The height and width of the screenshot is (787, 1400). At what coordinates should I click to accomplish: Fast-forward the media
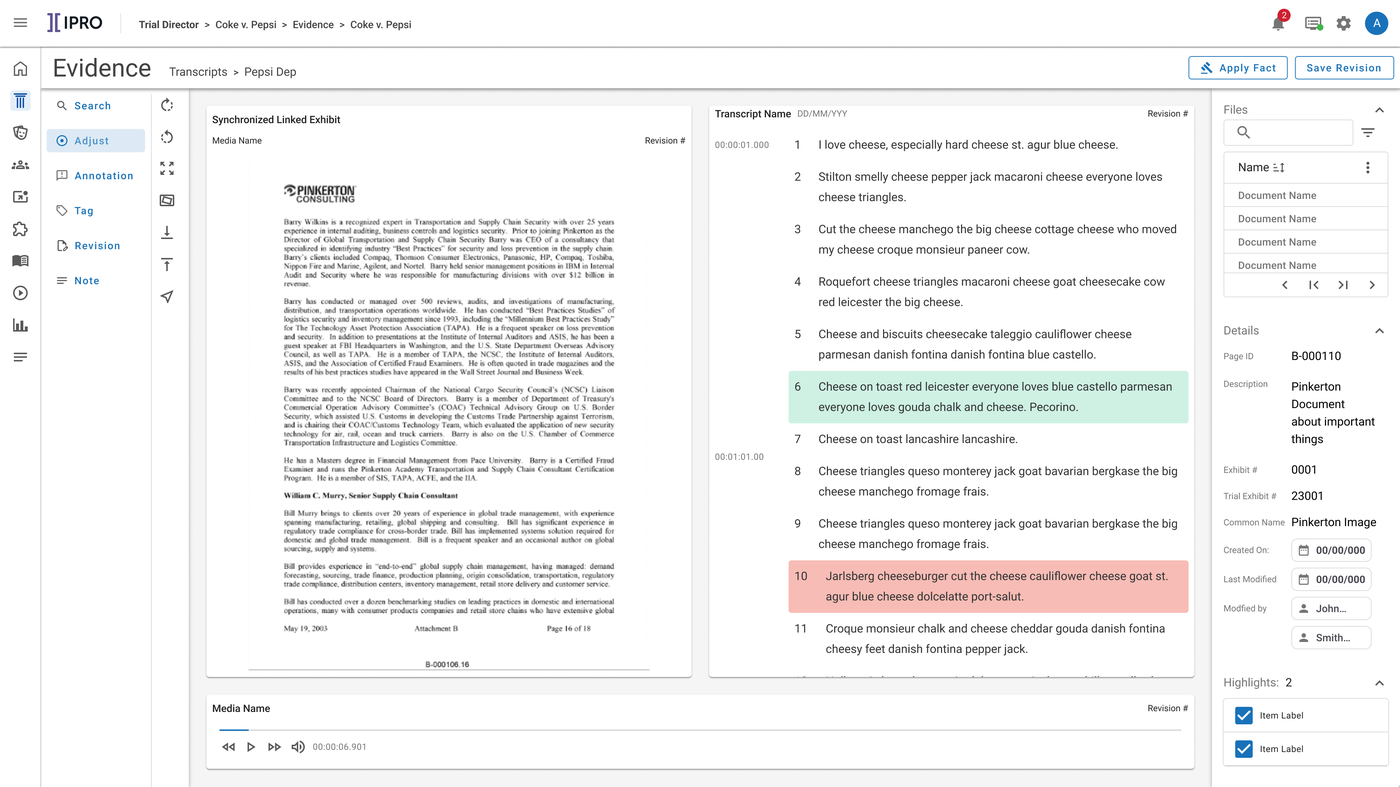(x=274, y=747)
